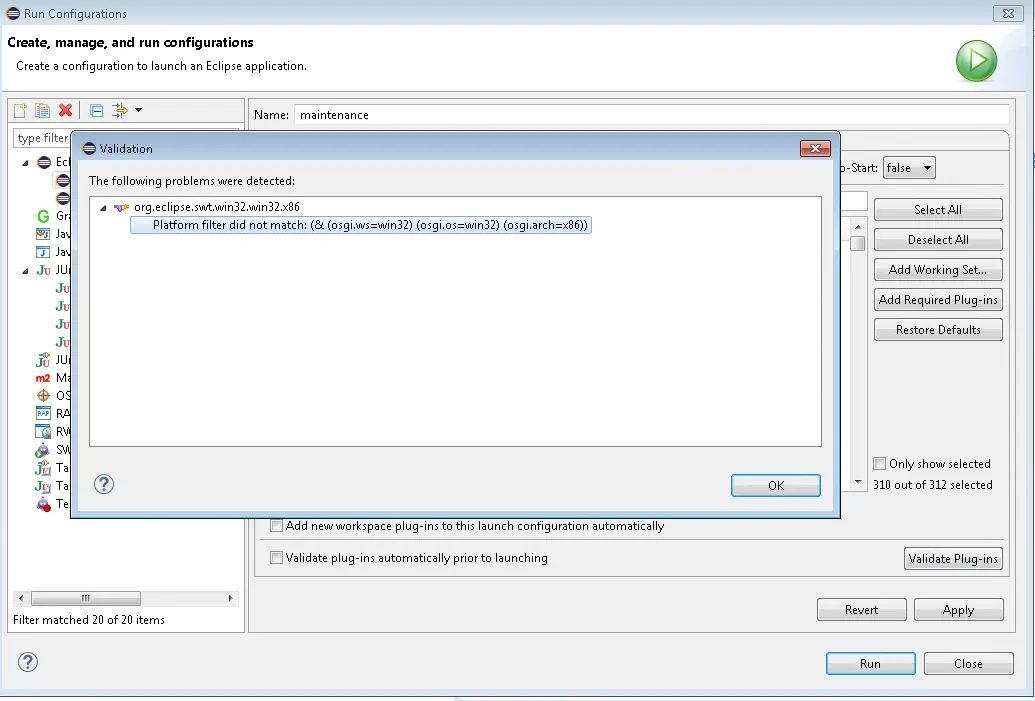
Task: Collapse the org.eclipse.swt.win32.win32.x86 problem node
Action: click(x=103, y=208)
